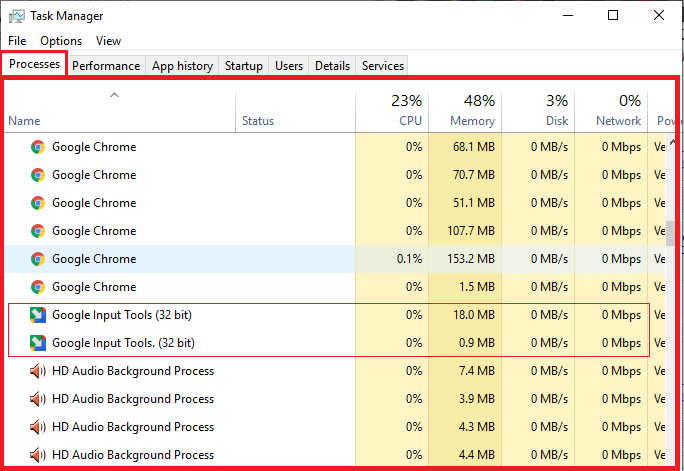This screenshot has width=684, height=471.
Task: Click the sort direction arrow above Name
Action: click(x=114, y=95)
